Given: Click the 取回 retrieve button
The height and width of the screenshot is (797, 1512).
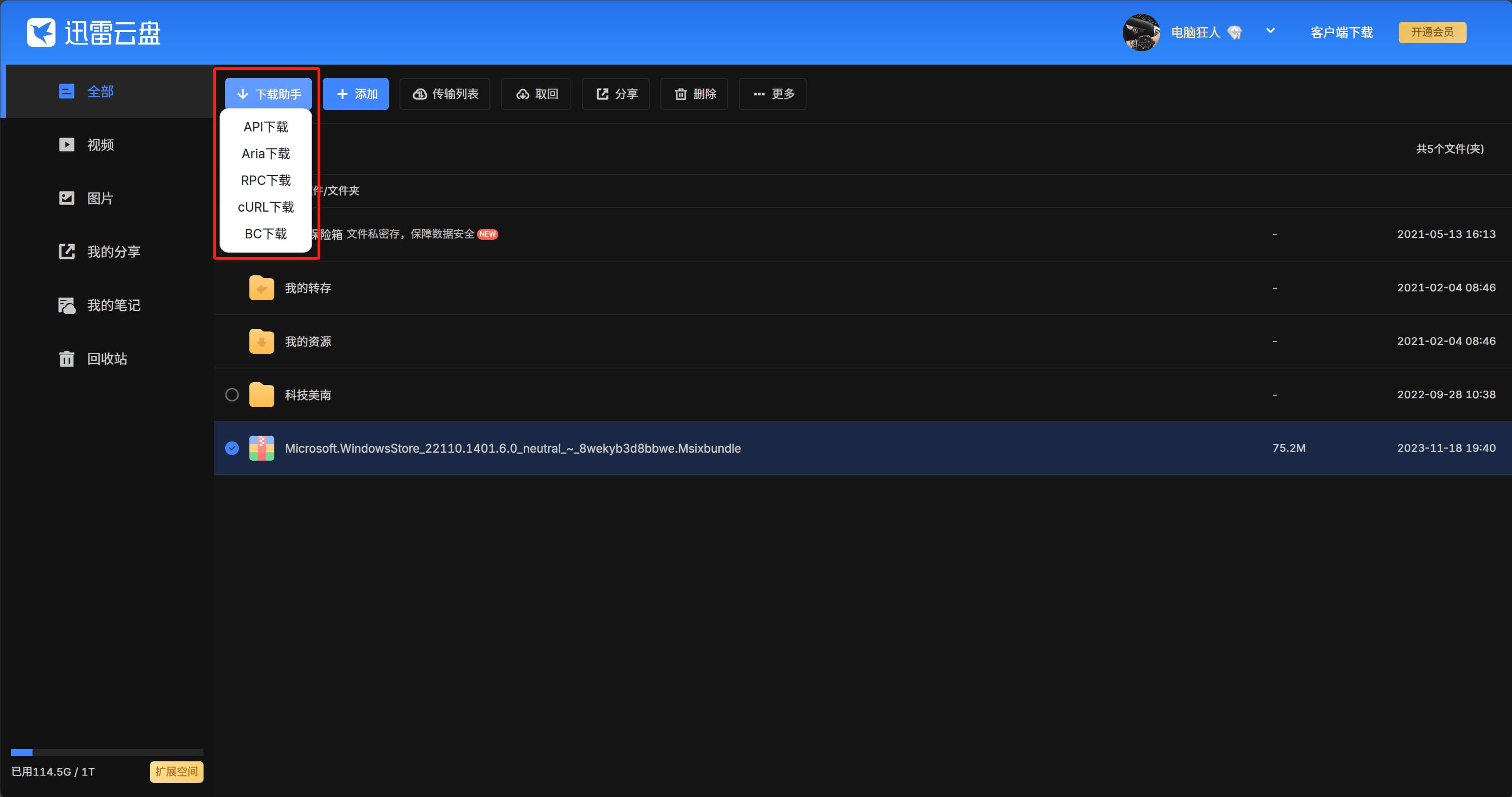Looking at the screenshot, I should [x=536, y=94].
